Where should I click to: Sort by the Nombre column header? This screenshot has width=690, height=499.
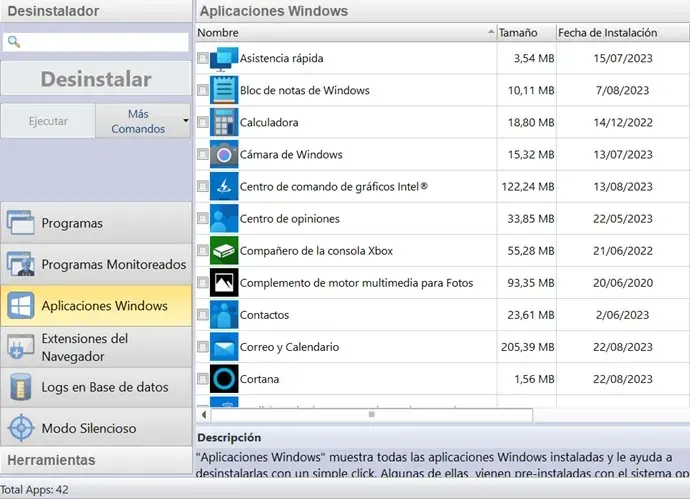[346, 33]
